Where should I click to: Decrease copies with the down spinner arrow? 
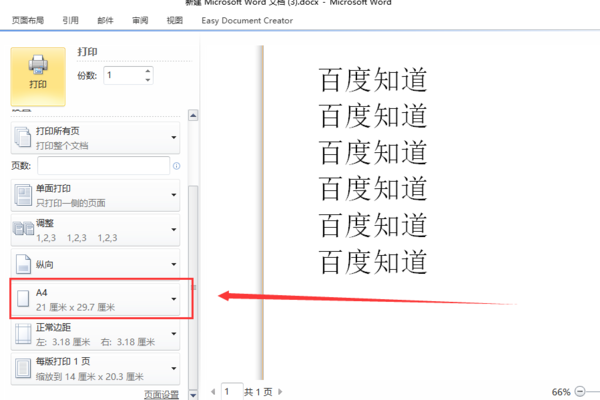click(148, 80)
